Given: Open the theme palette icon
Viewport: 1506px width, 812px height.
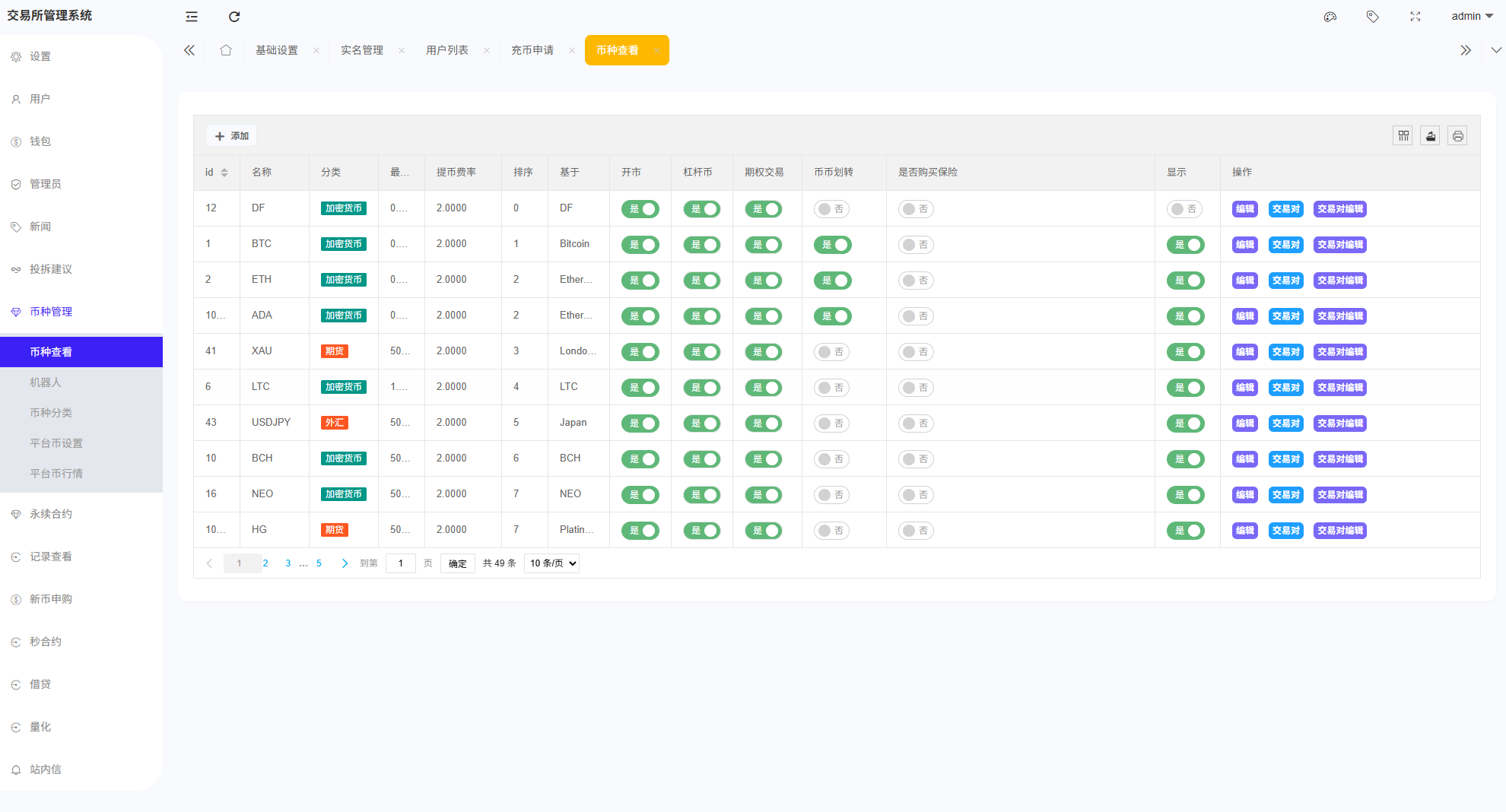Looking at the screenshot, I should (x=1330, y=17).
